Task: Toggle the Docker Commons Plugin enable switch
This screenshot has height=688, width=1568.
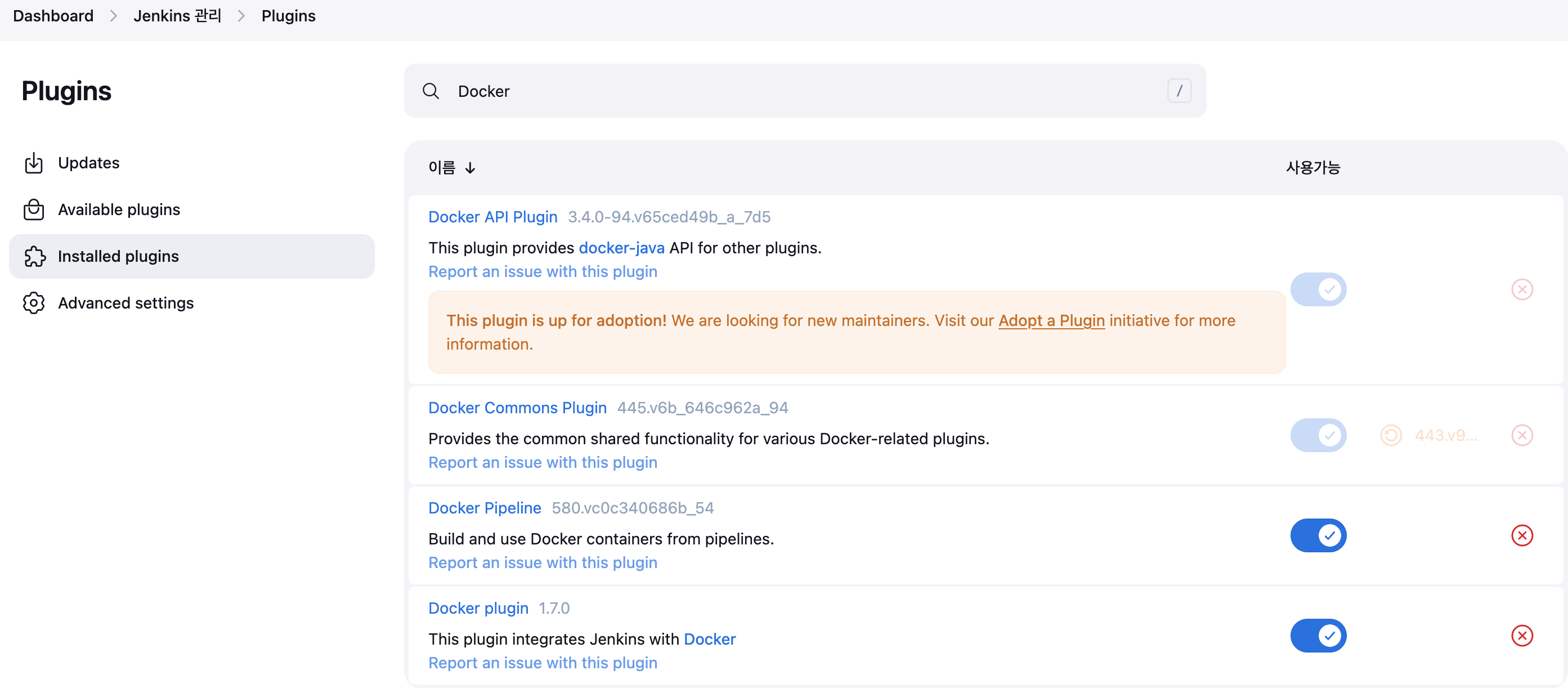Action: click(x=1318, y=435)
